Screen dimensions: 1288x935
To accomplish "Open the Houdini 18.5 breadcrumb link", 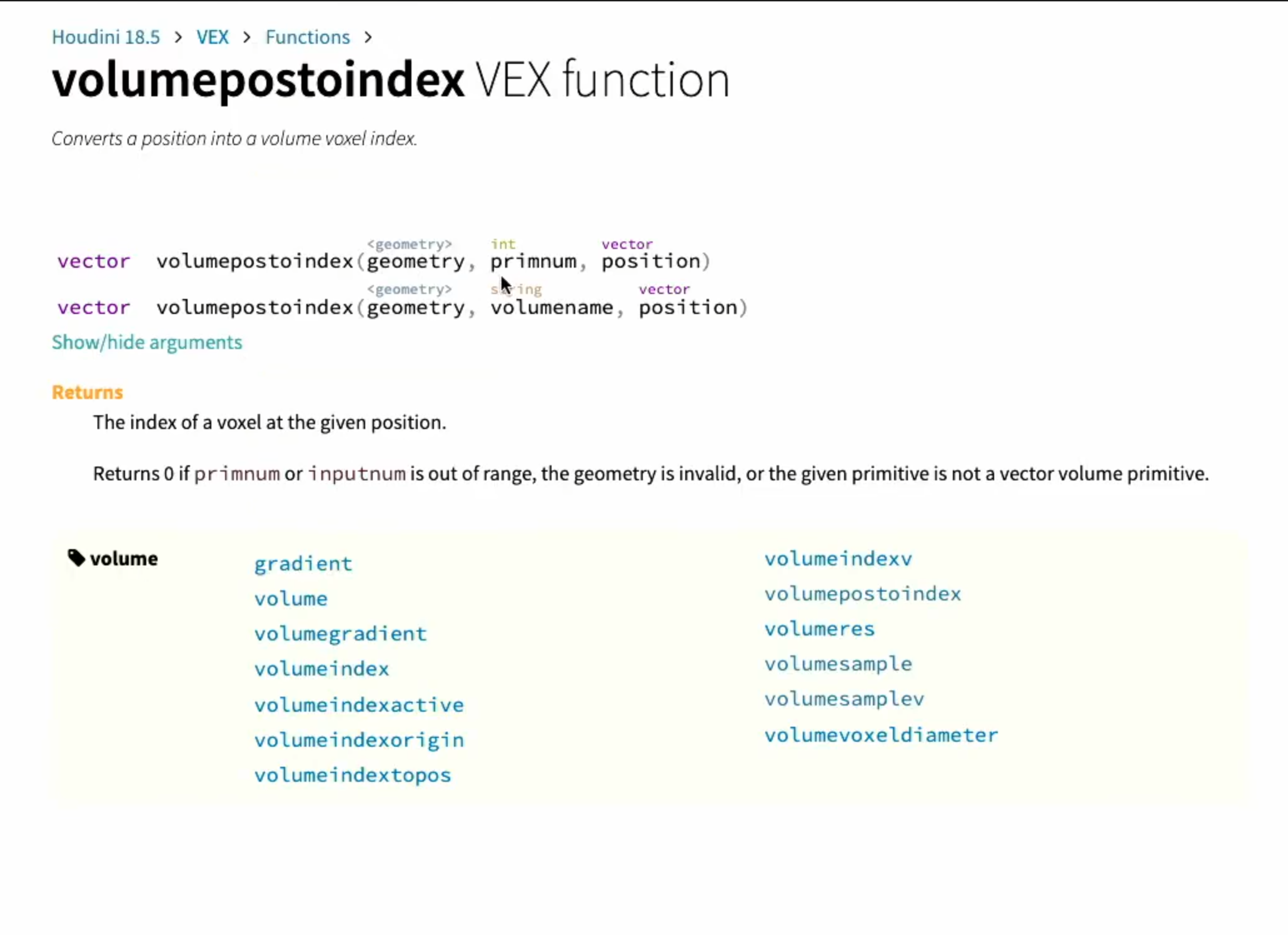I will pos(106,37).
